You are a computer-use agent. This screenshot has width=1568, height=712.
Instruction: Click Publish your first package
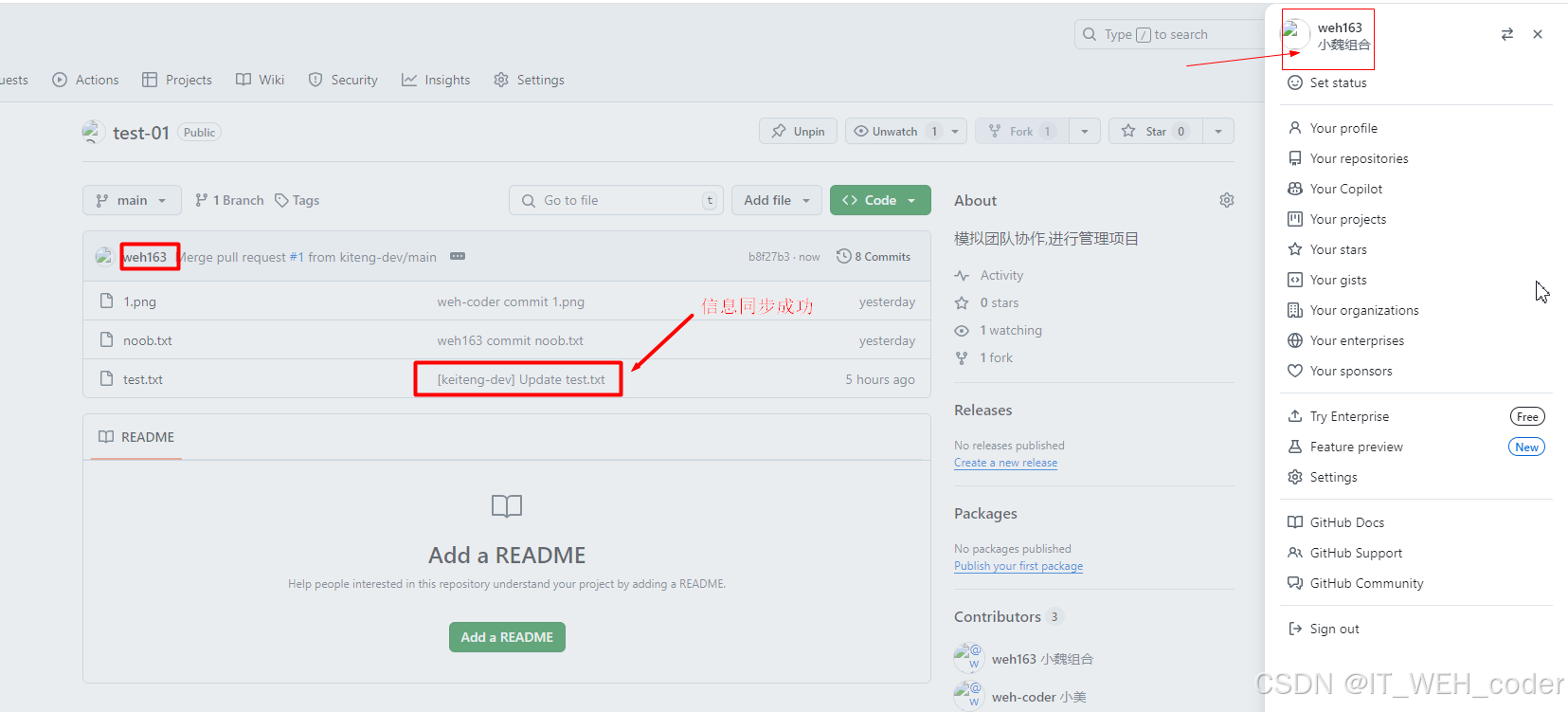[1018, 566]
